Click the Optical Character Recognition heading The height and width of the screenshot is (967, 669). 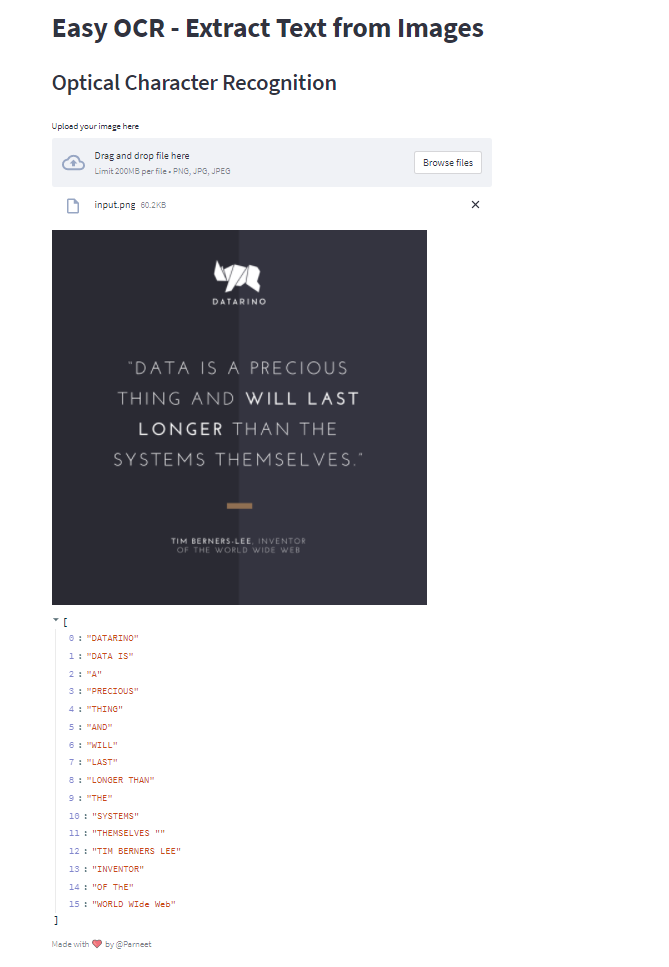(x=194, y=83)
